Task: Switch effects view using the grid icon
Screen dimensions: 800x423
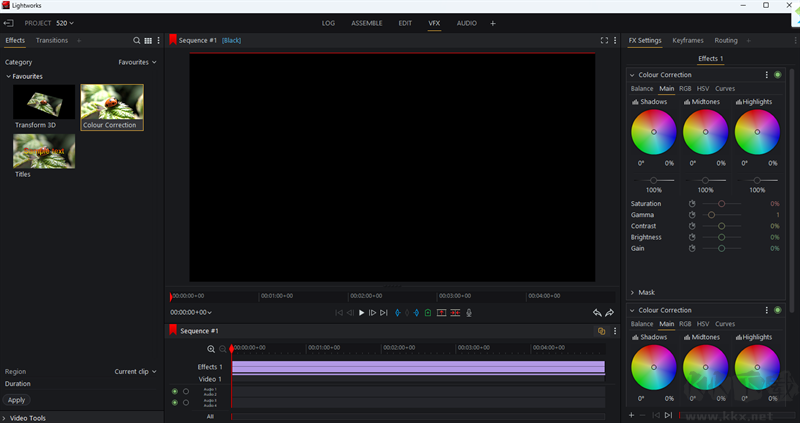Action: point(148,41)
